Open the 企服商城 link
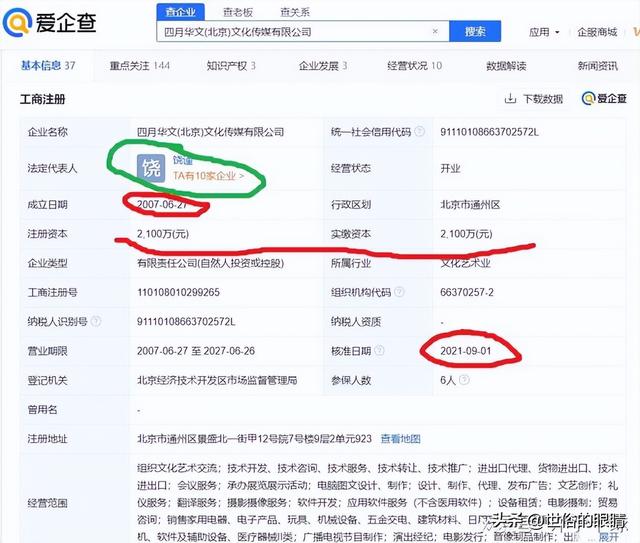640x543 pixels. [597, 32]
